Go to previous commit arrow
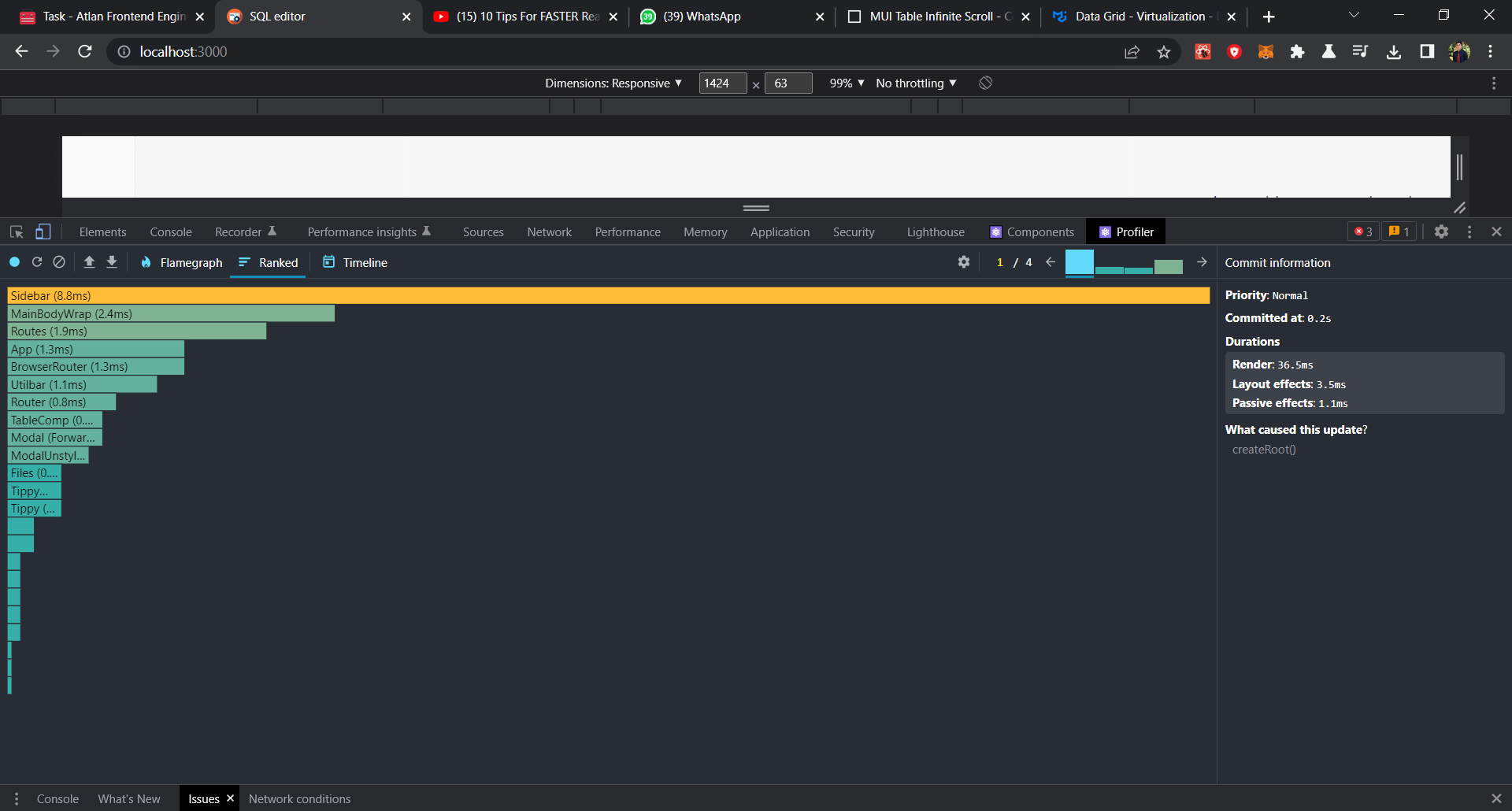 tap(1051, 262)
